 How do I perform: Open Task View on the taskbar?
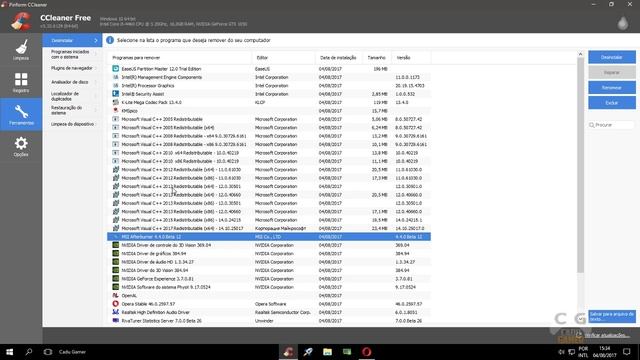[48, 352]
